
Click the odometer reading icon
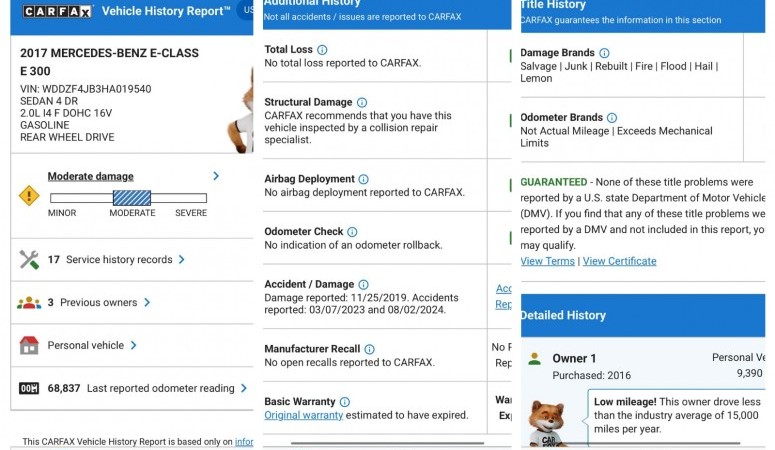click(x=29, y=389)
